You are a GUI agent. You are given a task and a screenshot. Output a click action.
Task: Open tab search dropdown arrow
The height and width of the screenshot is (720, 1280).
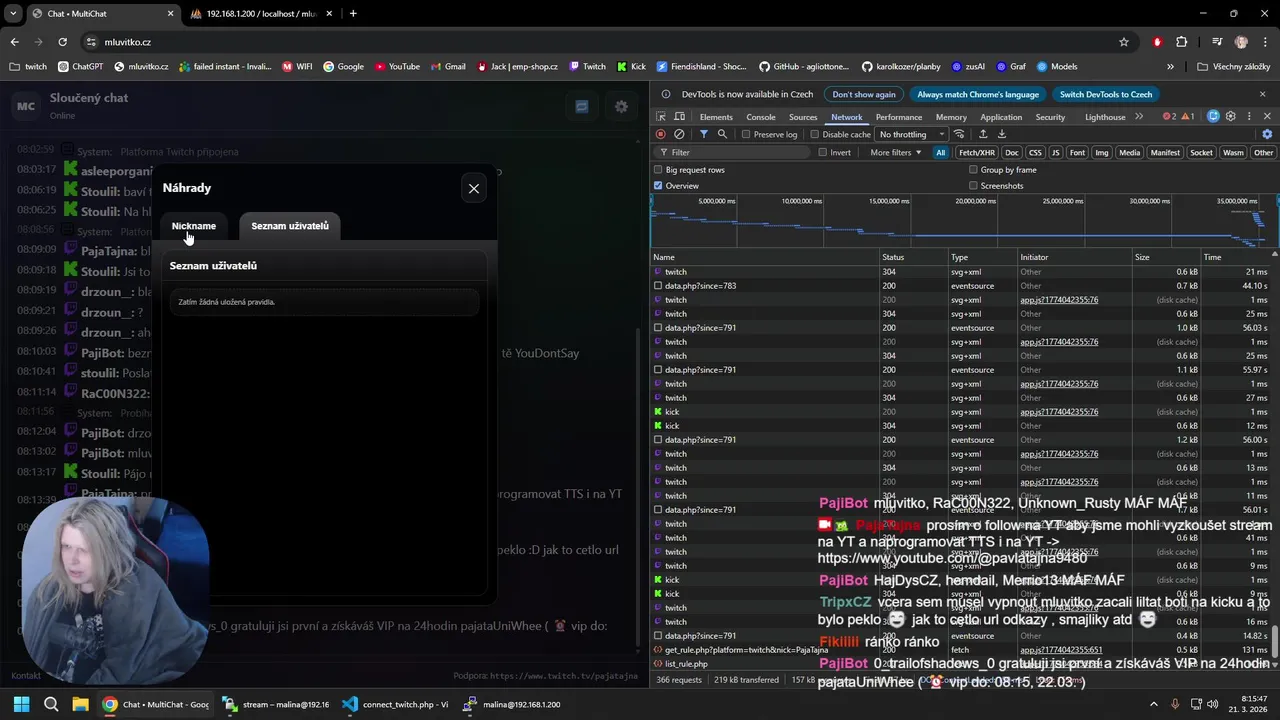tap(13, 14)
